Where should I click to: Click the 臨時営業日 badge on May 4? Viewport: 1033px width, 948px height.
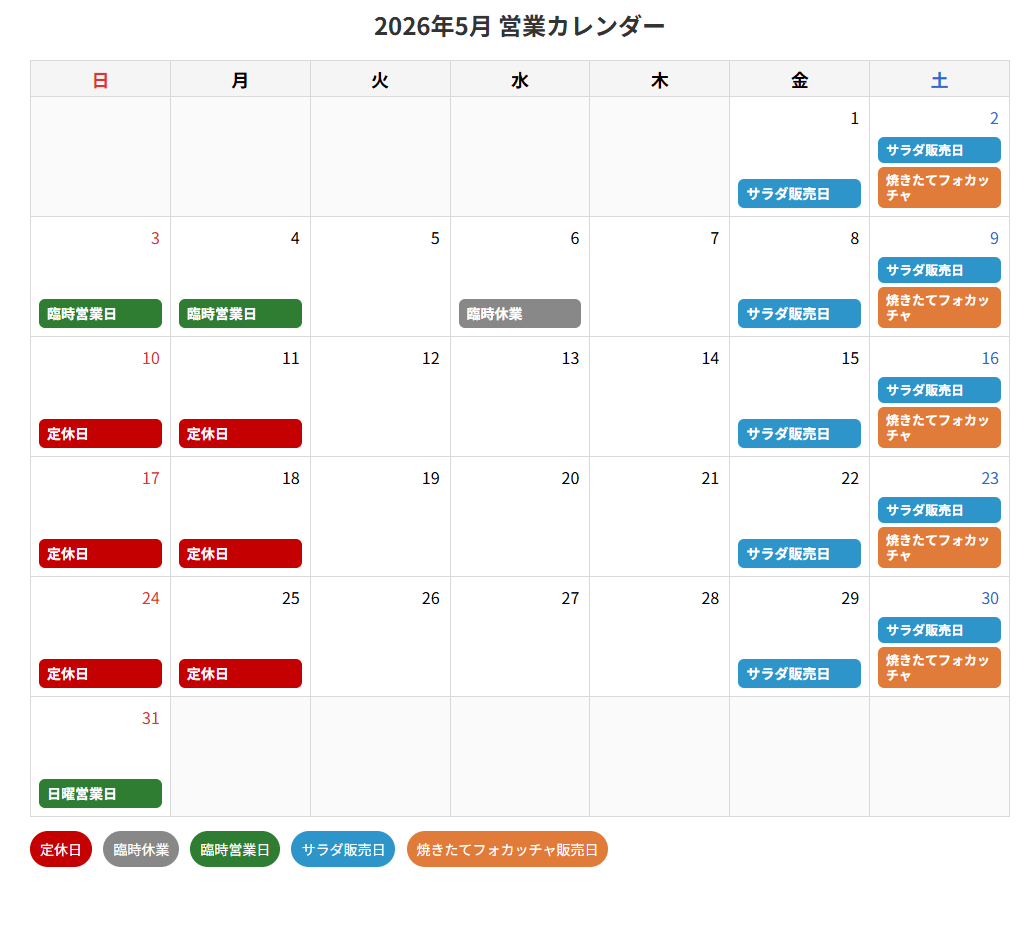click(x=240, y=314)
